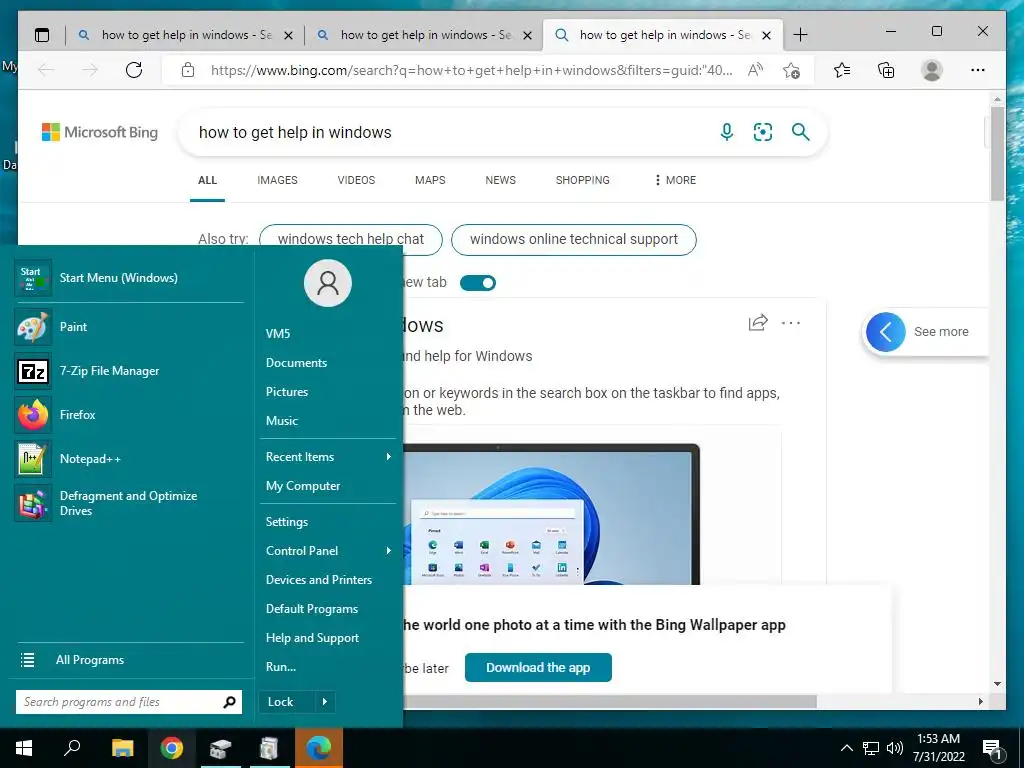The image size is (1024, 768).
Task: Click the magnifier in Start search box
Action: [229, 702]
